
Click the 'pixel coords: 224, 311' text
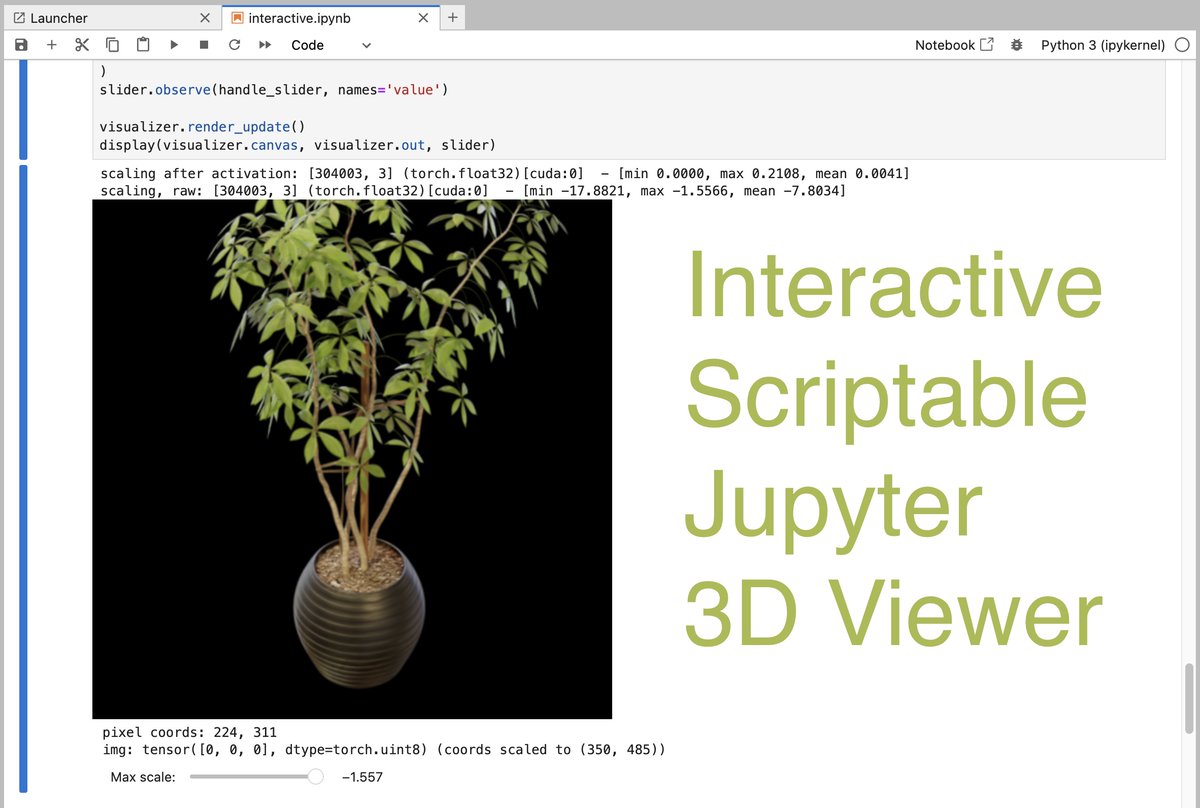click(x=190, y=732)
